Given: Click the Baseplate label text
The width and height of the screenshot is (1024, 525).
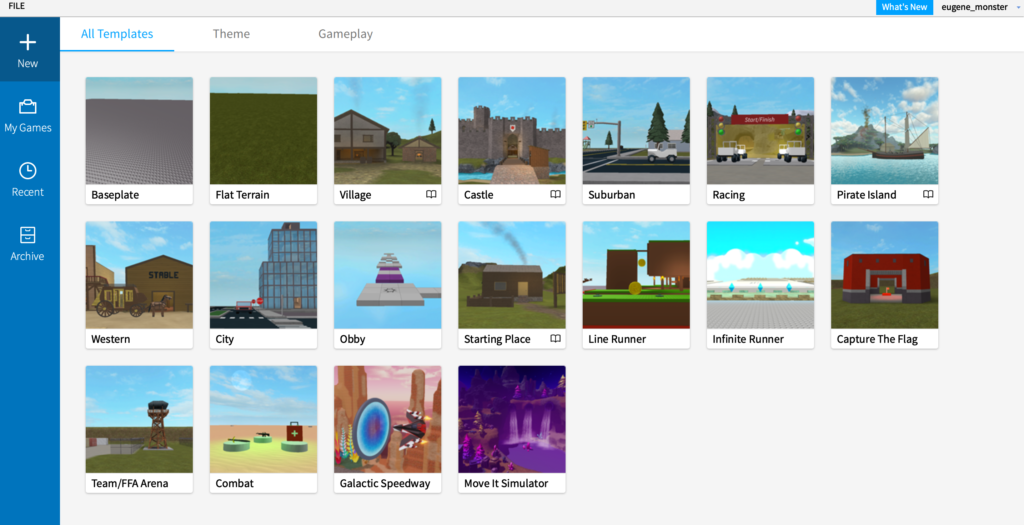Looking at the screenshot, I should pos(115,195).
